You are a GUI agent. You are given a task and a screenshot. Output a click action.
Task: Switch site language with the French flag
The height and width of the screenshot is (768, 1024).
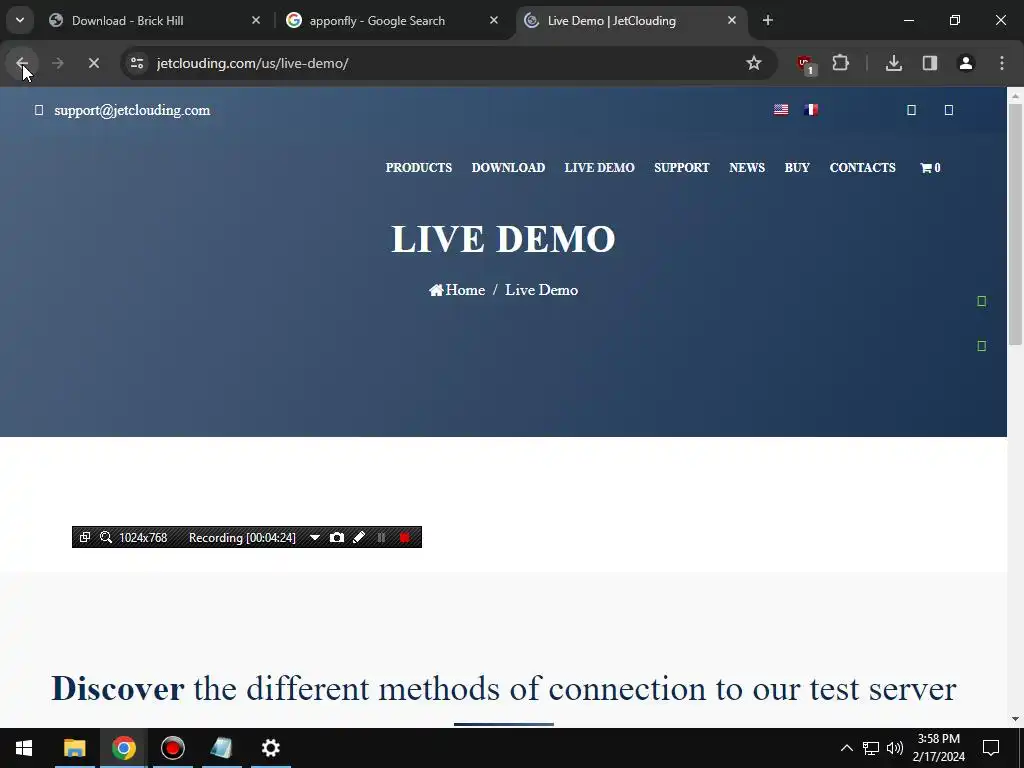[x=811, y=110]
